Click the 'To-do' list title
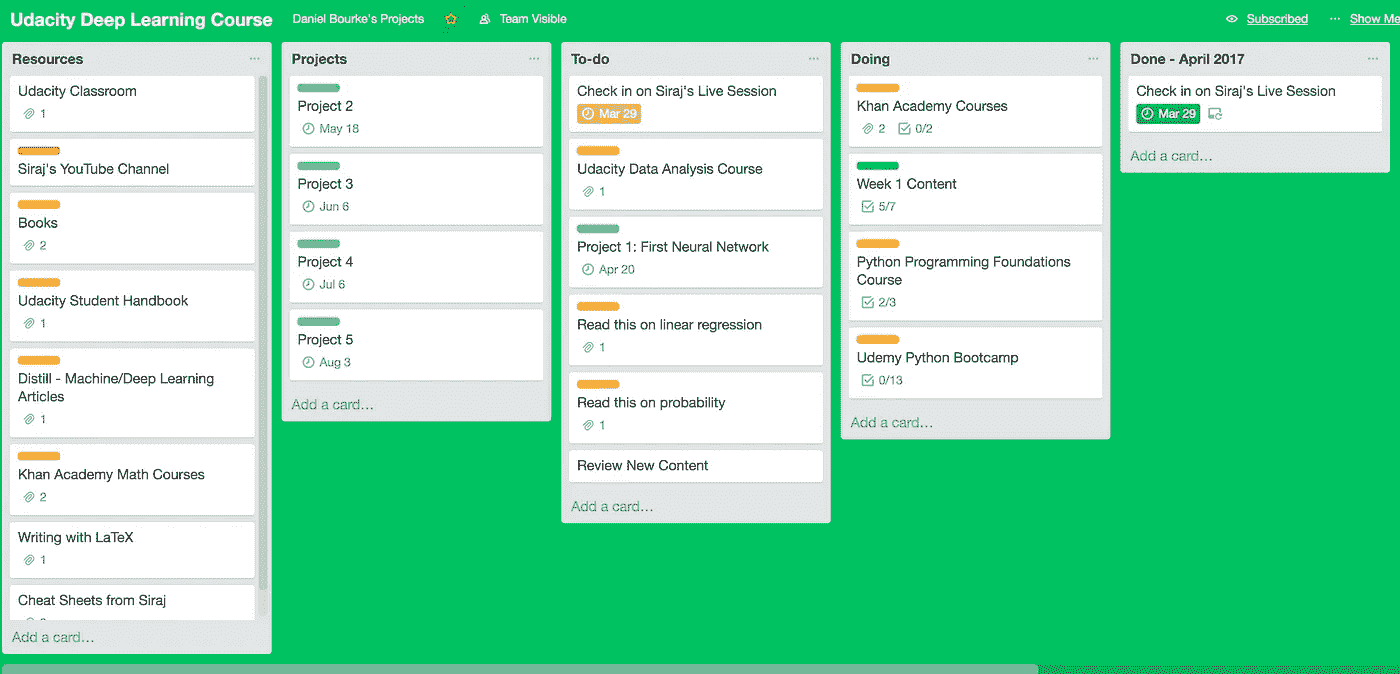 (x=590, y=59)
